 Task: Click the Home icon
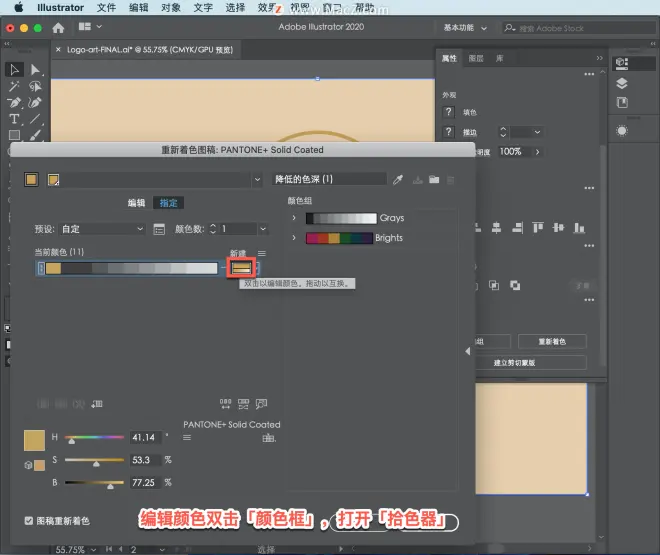pyautogui.click(x=58, y=28)
